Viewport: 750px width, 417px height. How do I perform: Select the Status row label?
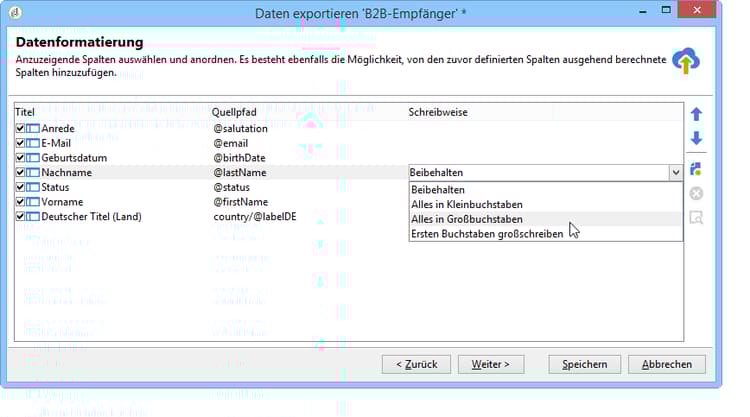55,187
